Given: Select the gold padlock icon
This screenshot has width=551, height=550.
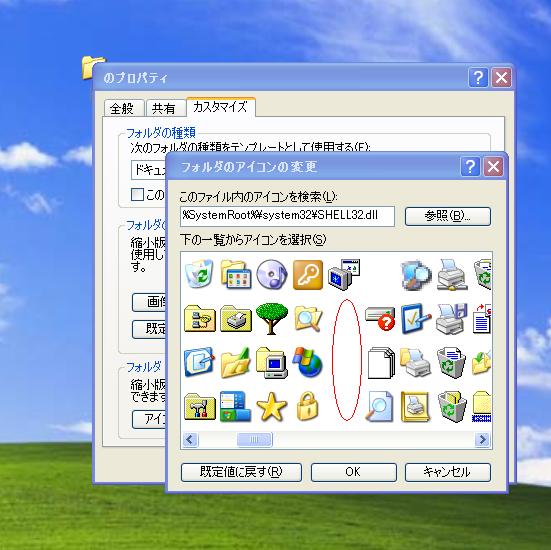Looking at the screenshot, I should tap(307, 407).
